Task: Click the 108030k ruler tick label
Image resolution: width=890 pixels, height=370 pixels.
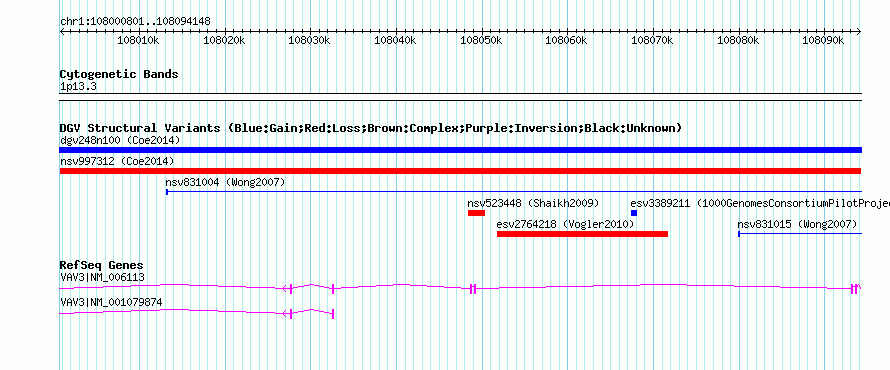Action: point(309,40)
